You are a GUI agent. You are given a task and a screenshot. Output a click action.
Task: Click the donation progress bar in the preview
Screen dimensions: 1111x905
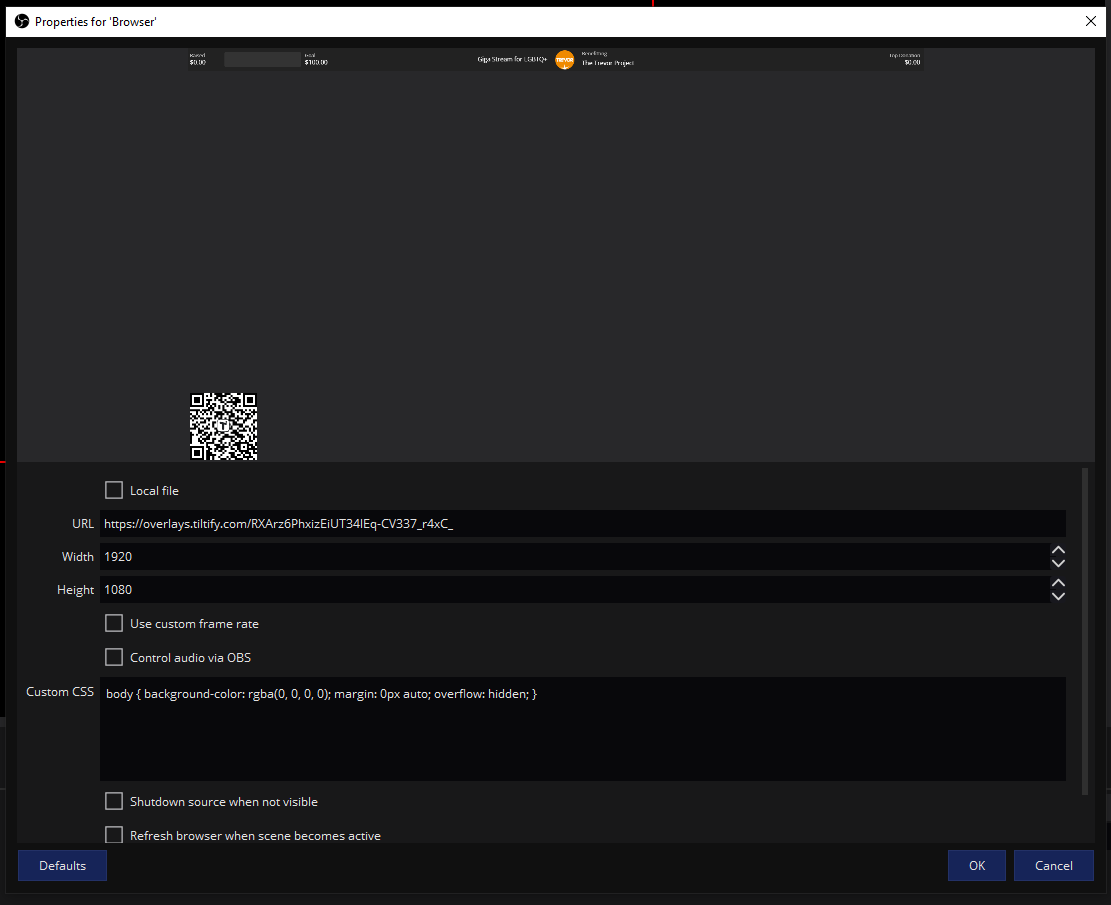coord(262,60)
